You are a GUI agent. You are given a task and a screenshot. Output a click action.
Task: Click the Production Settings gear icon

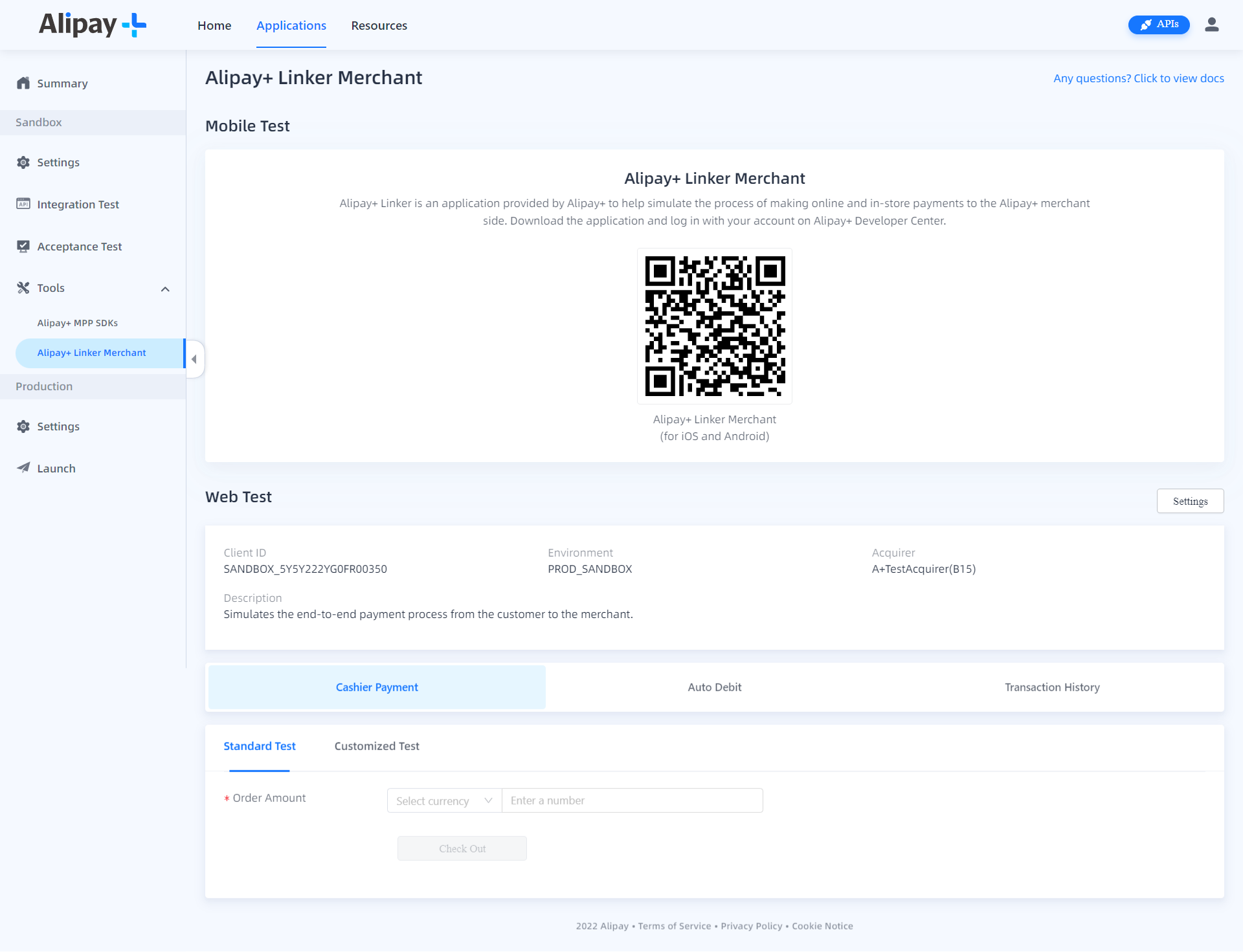tap(23, 426)
